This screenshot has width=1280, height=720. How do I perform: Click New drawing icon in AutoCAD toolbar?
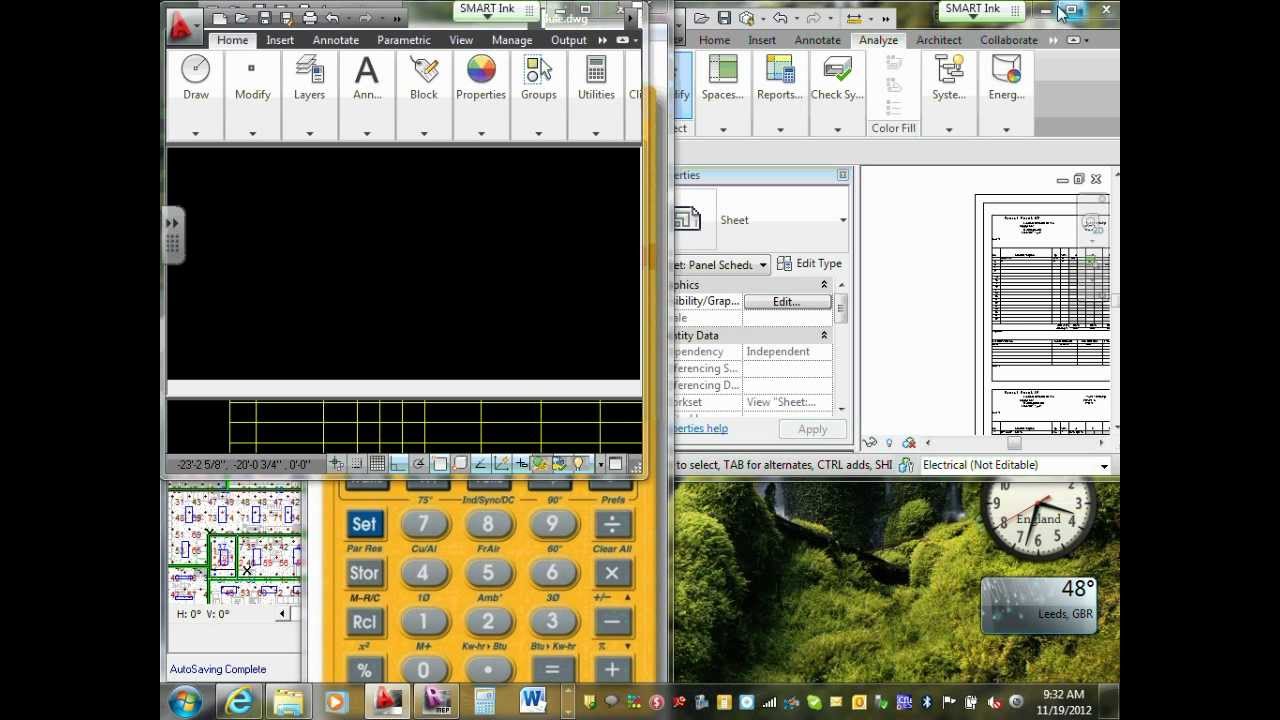click(x=220, y=18)
